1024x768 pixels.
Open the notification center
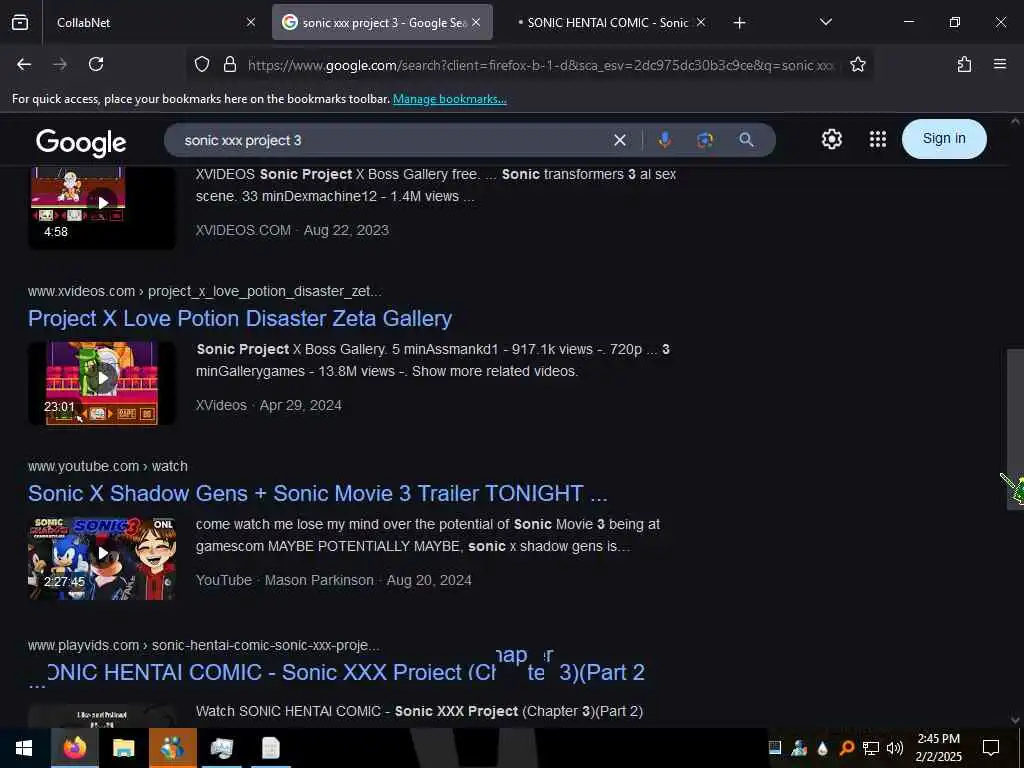tap(991, 748)
